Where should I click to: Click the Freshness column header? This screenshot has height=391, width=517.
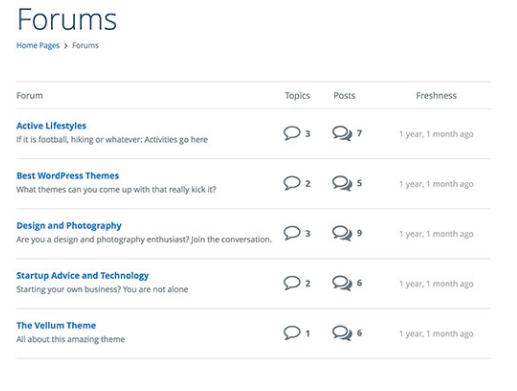[x=436, y=96]
